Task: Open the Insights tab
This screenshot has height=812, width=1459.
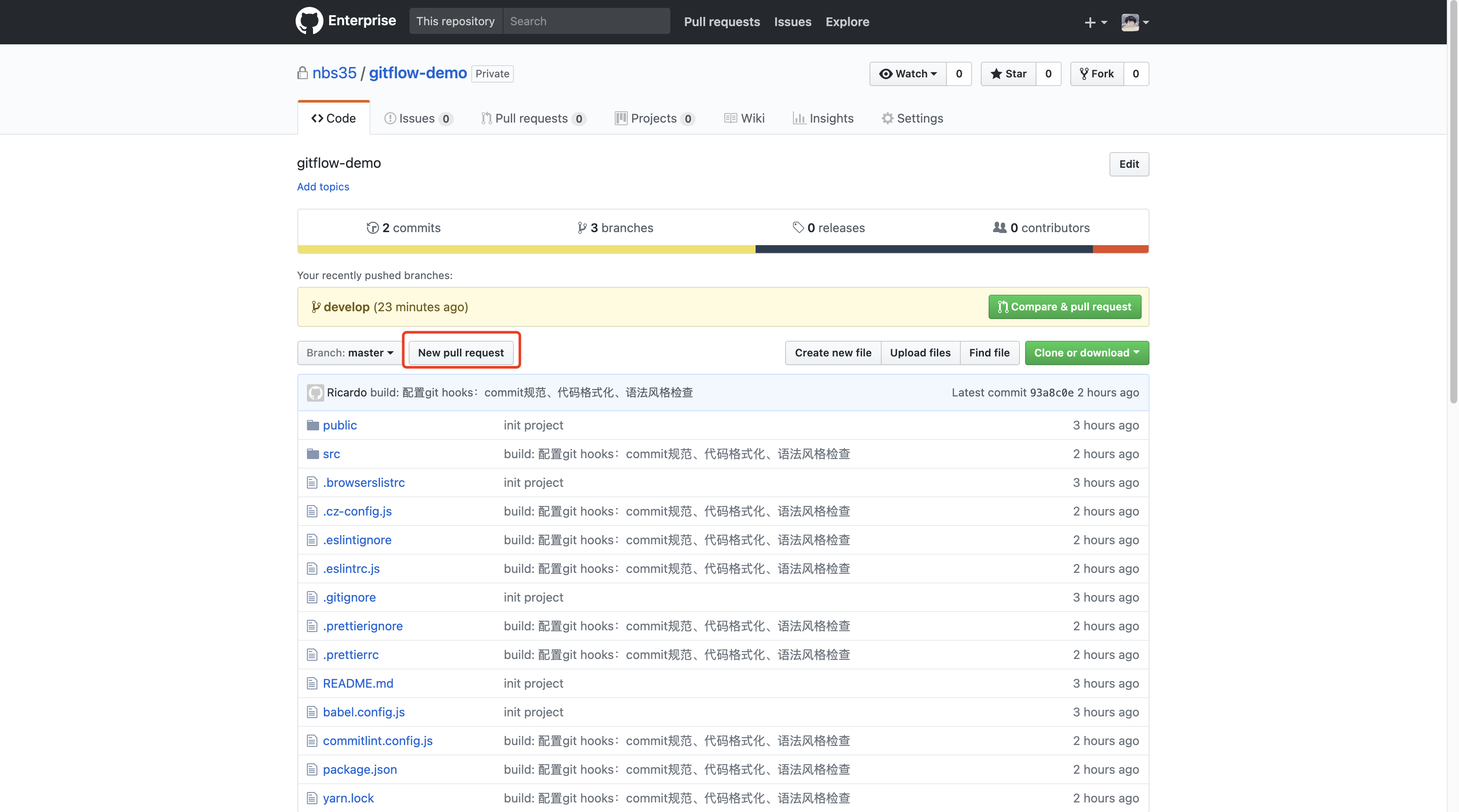Action: (x=823, y=118)
